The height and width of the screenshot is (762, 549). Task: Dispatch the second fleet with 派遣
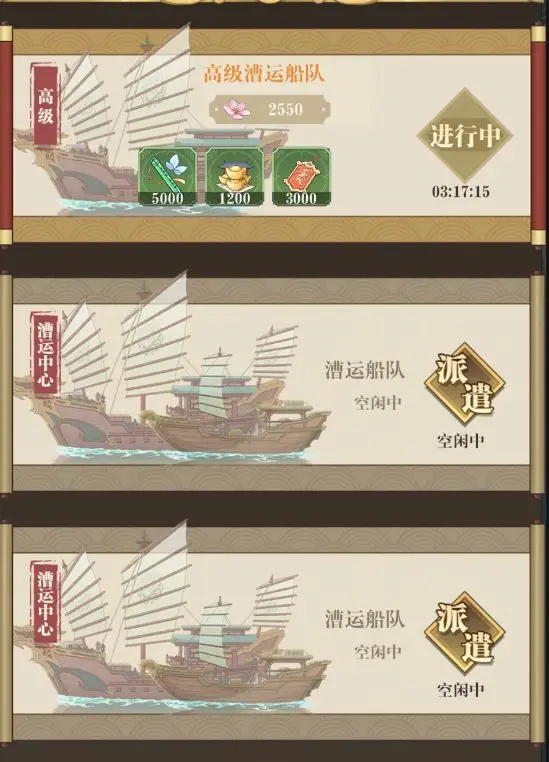click(465, 384)
